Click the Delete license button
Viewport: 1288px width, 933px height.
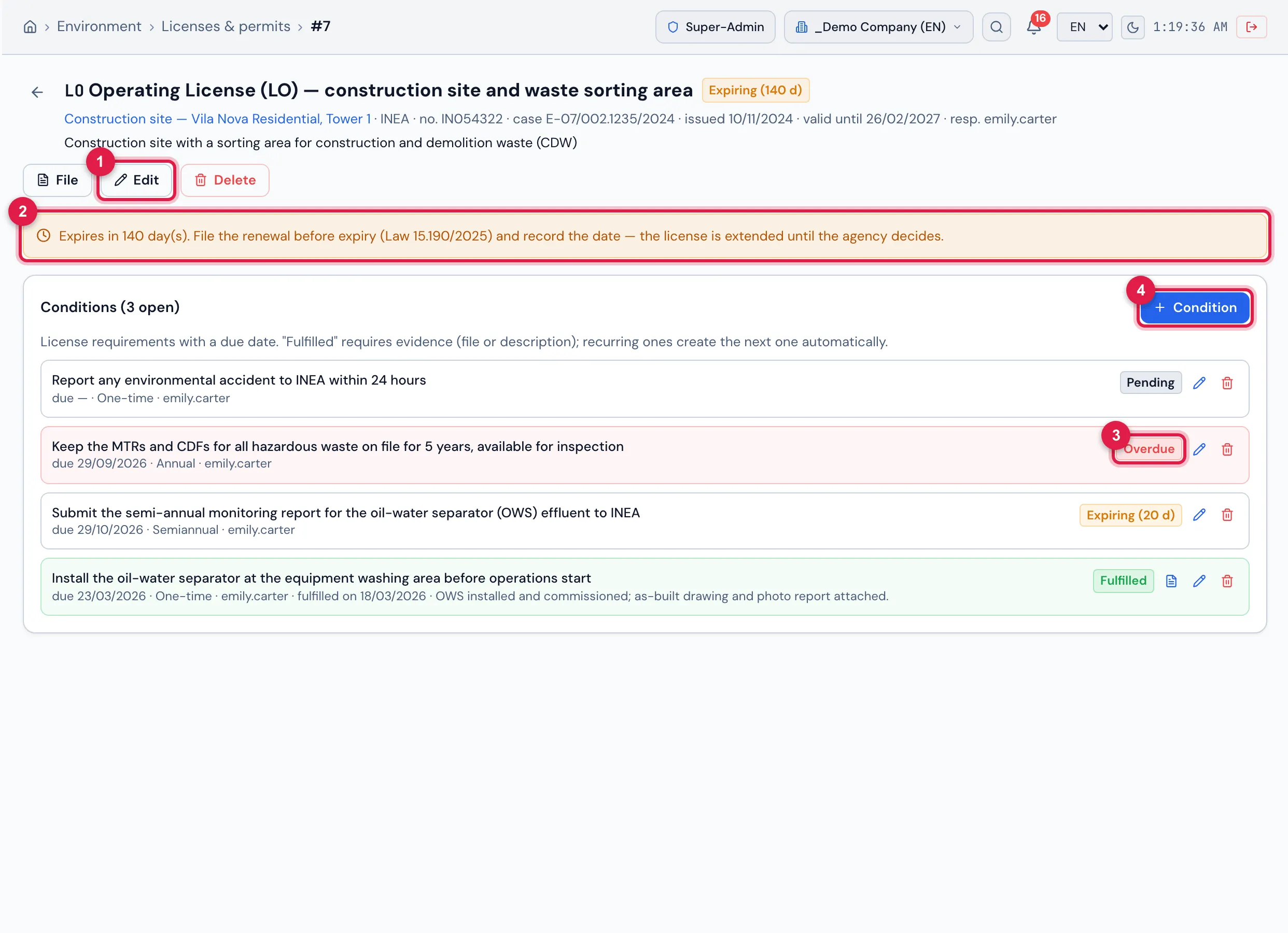tap(225, 180)
